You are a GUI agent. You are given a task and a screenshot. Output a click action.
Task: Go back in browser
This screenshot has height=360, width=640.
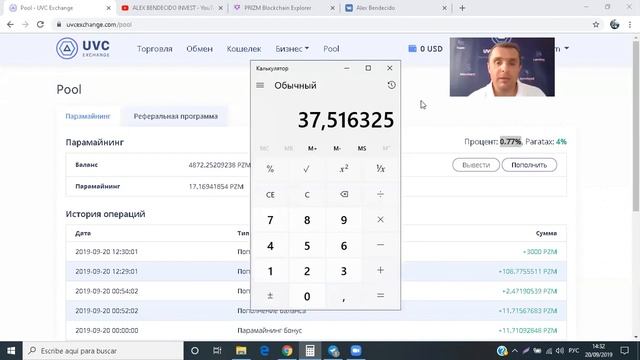point(10,24)
